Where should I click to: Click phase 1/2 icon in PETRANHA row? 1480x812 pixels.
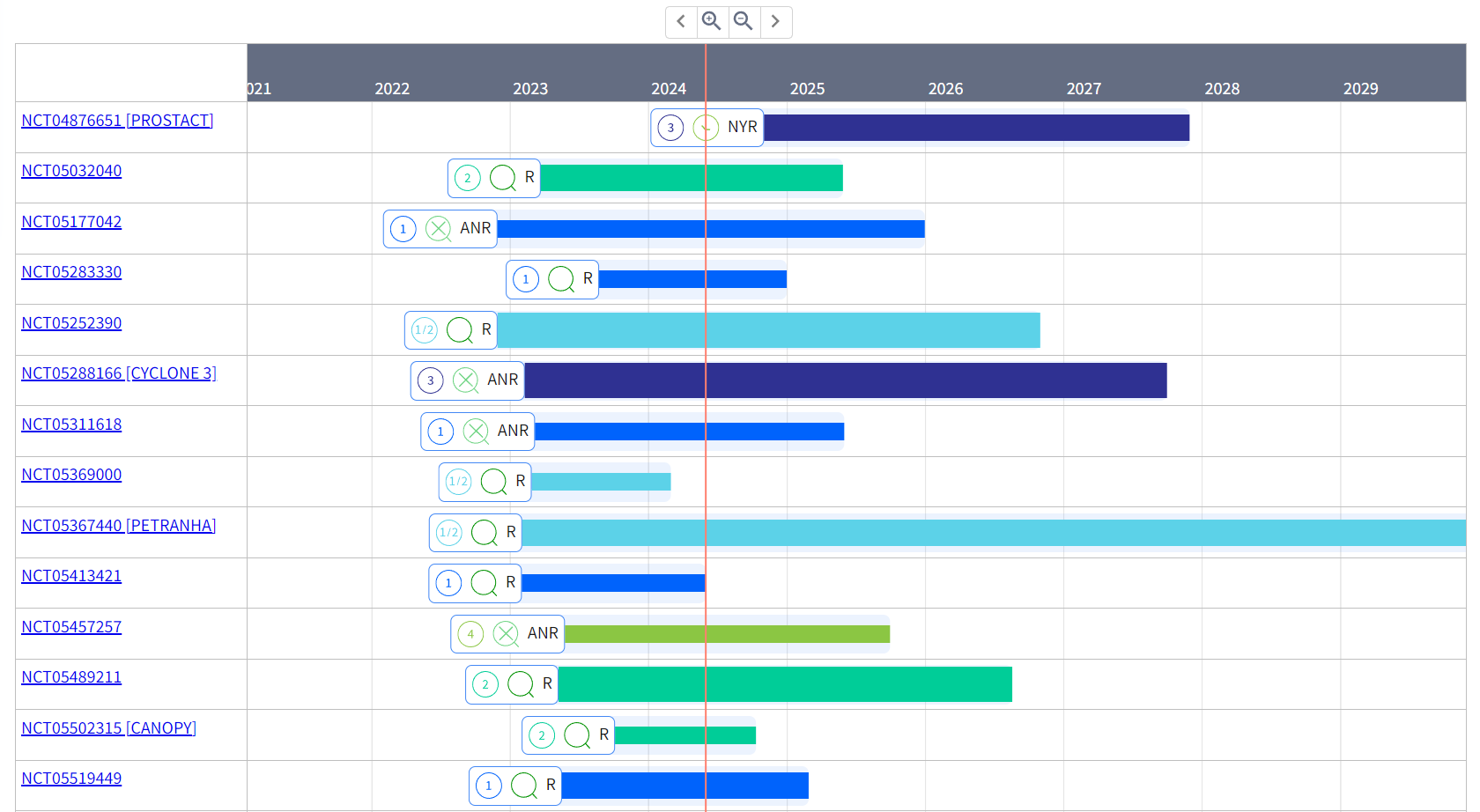(449, 533)
